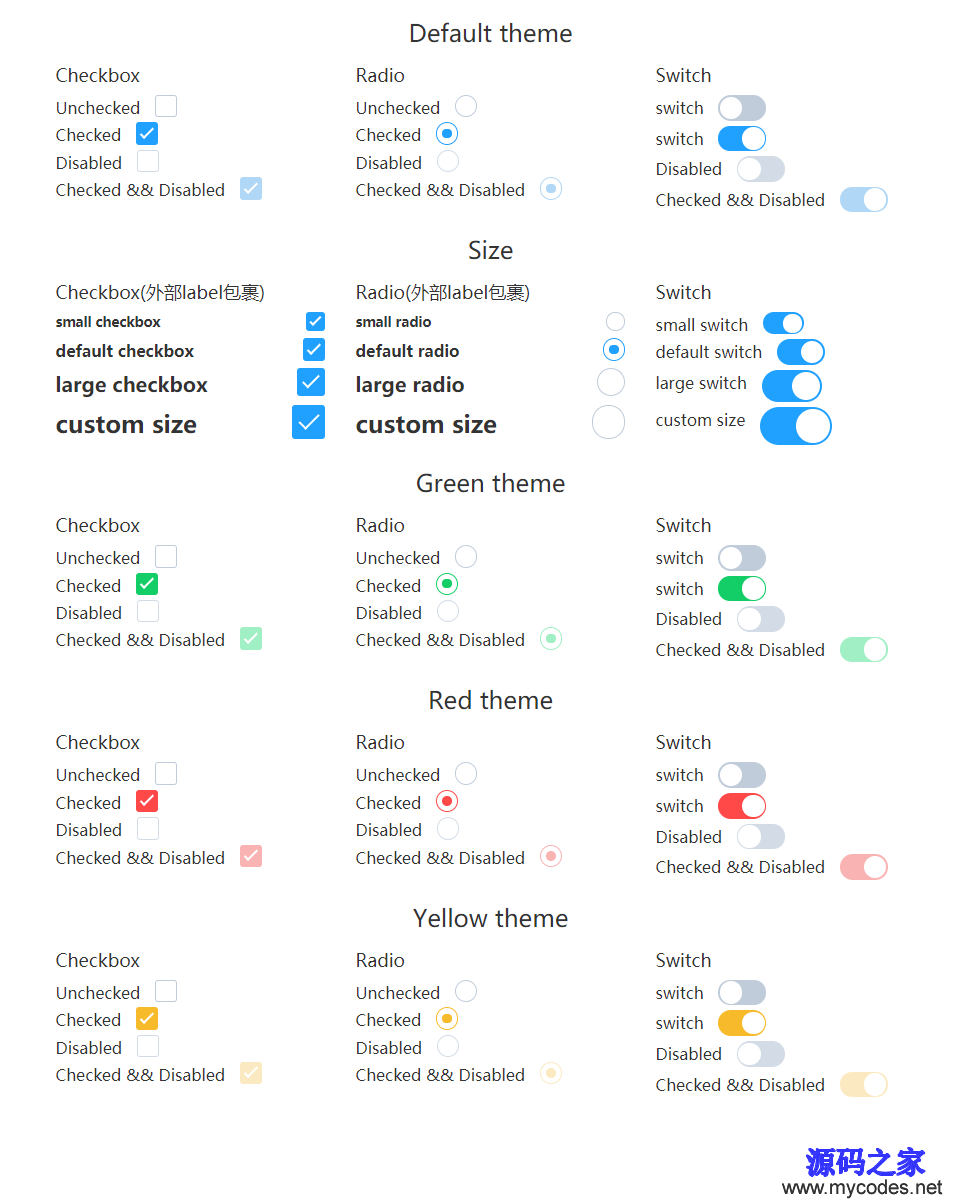The image size is (980, 1201).
Task: Select the Unchecked radio in Red theme
Action: pos(466,773)
